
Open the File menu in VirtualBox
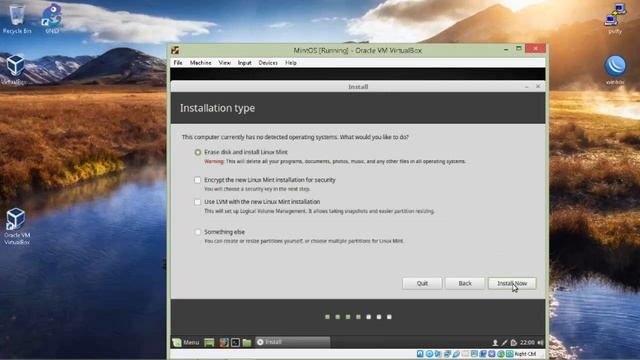[x=178, y=63]
